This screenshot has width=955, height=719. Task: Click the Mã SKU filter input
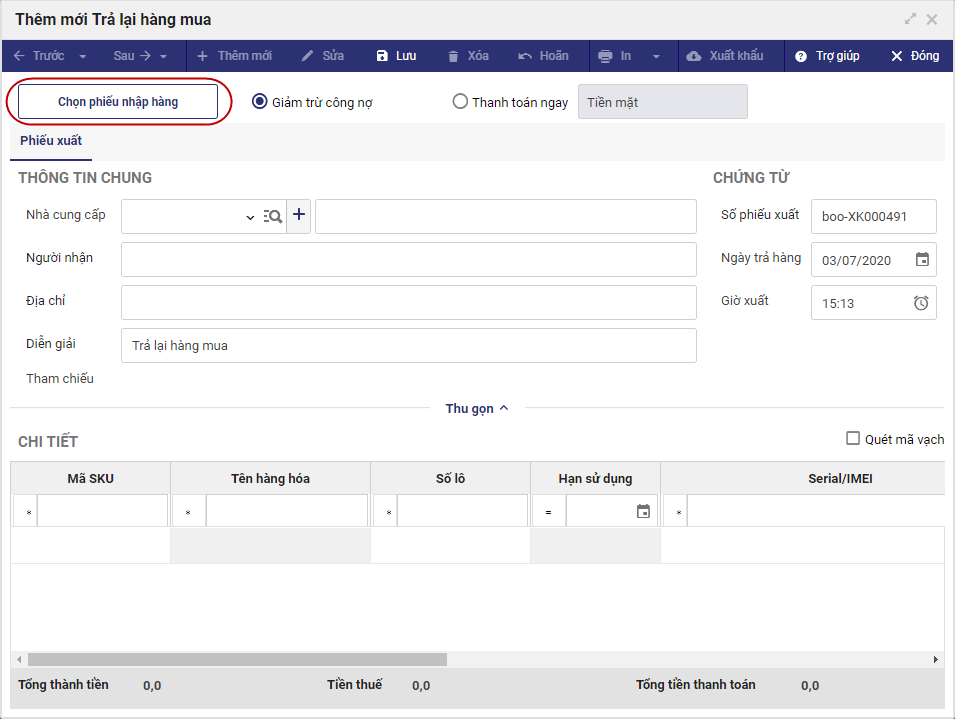click(102, 511)
